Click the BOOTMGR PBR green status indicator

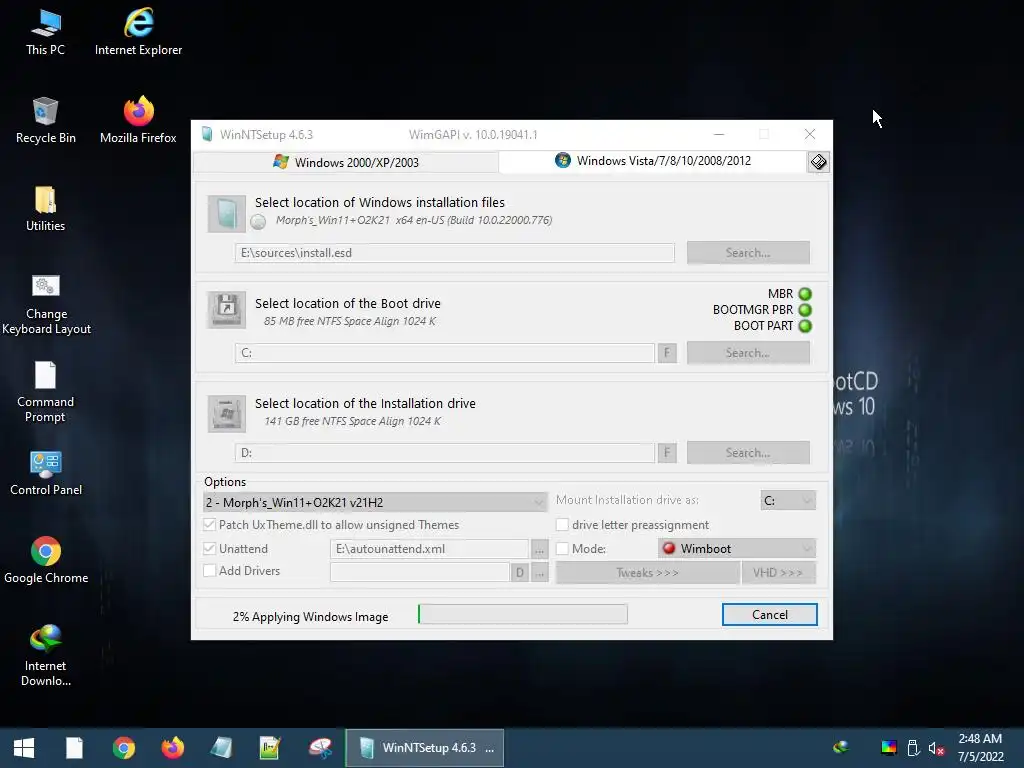coord(805,310)
